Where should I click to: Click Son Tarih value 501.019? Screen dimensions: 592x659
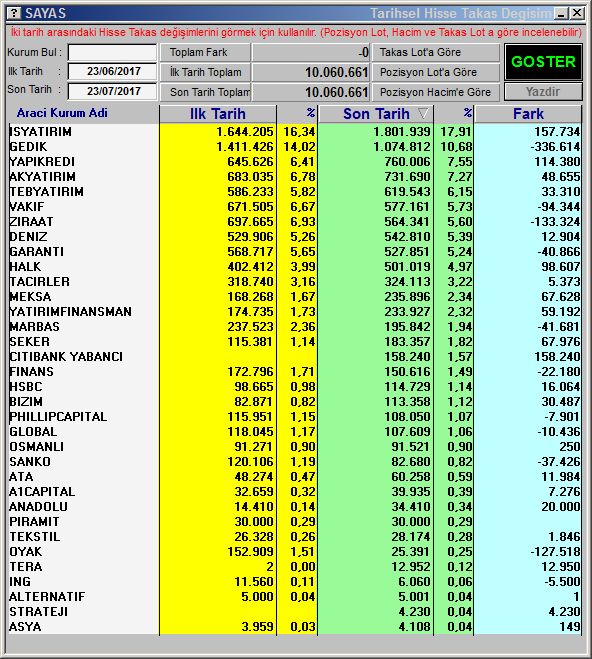(x=408, y=266)
